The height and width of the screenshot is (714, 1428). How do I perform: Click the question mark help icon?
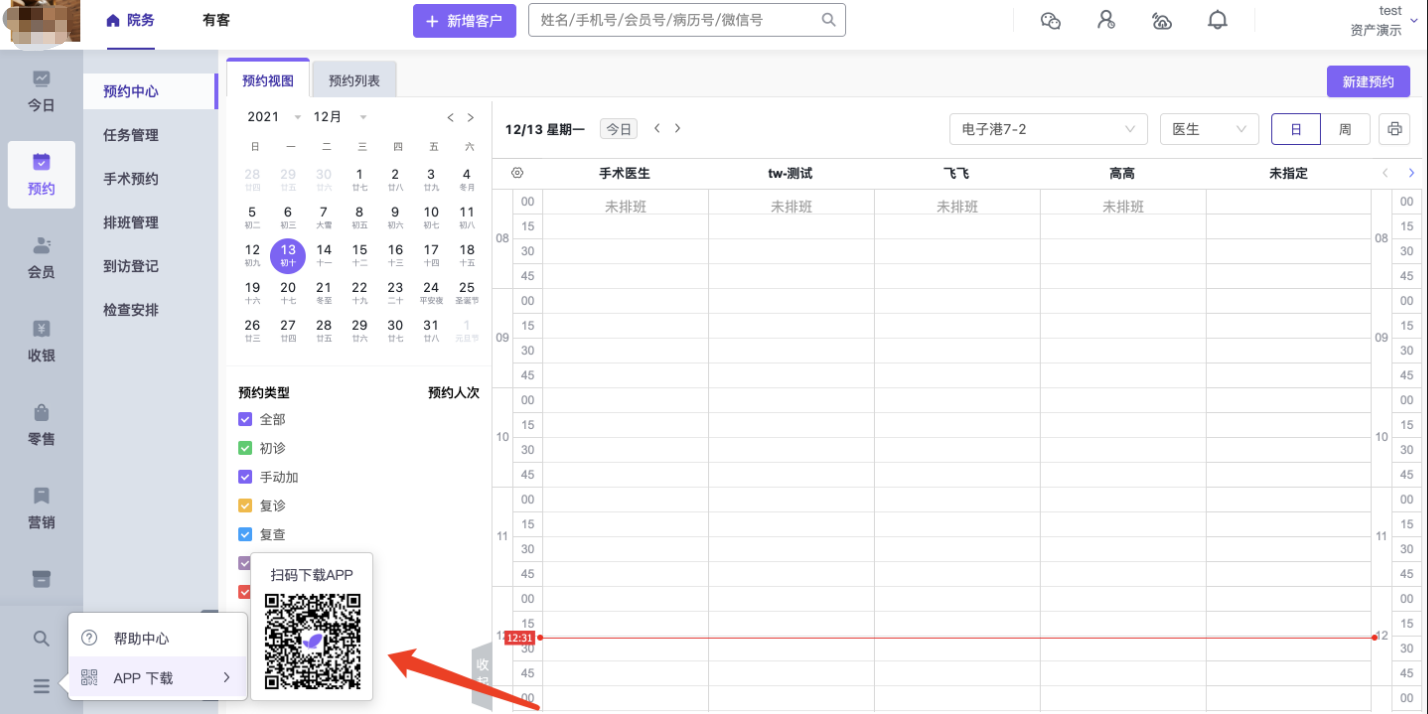pos(89,638)
